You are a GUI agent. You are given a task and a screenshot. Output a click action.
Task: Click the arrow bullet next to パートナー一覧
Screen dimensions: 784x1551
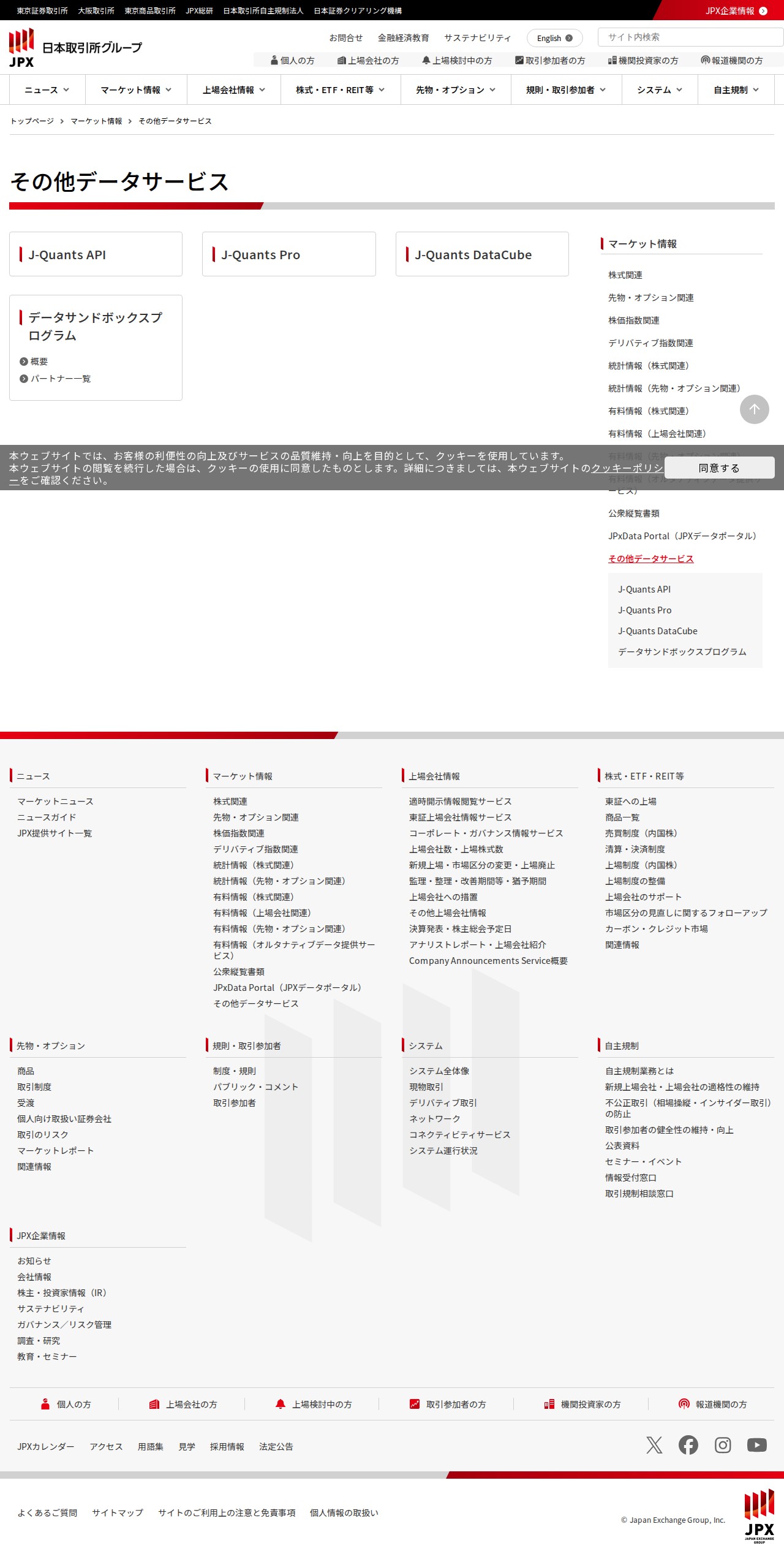click(24, 379)
